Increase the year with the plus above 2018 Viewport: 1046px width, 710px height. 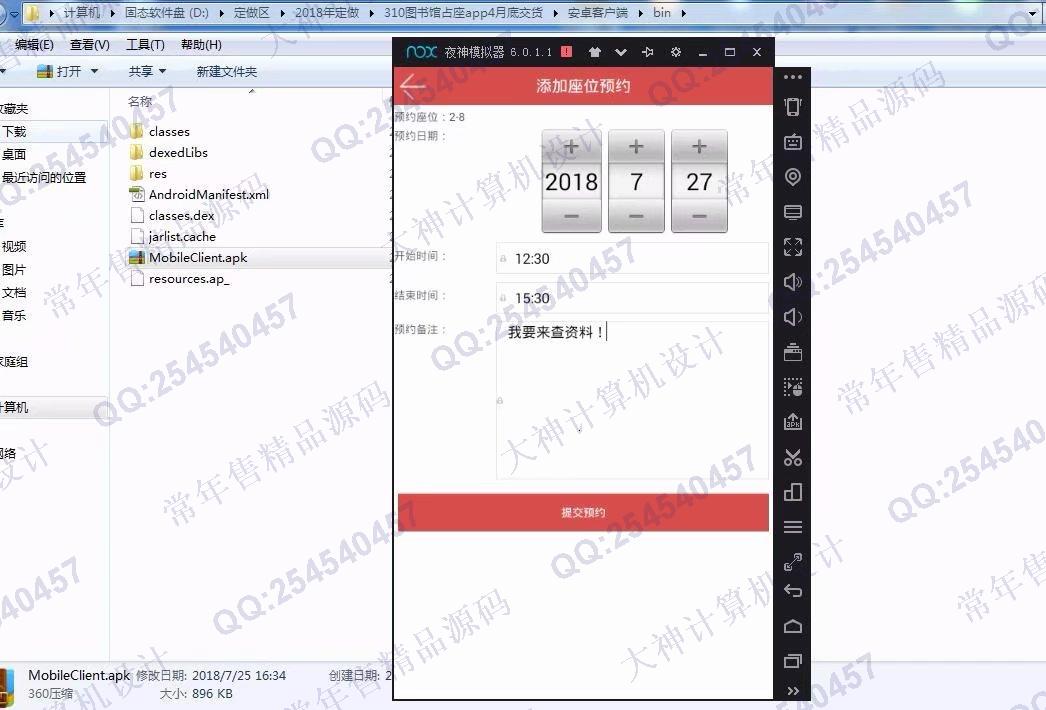pos(571,146)
